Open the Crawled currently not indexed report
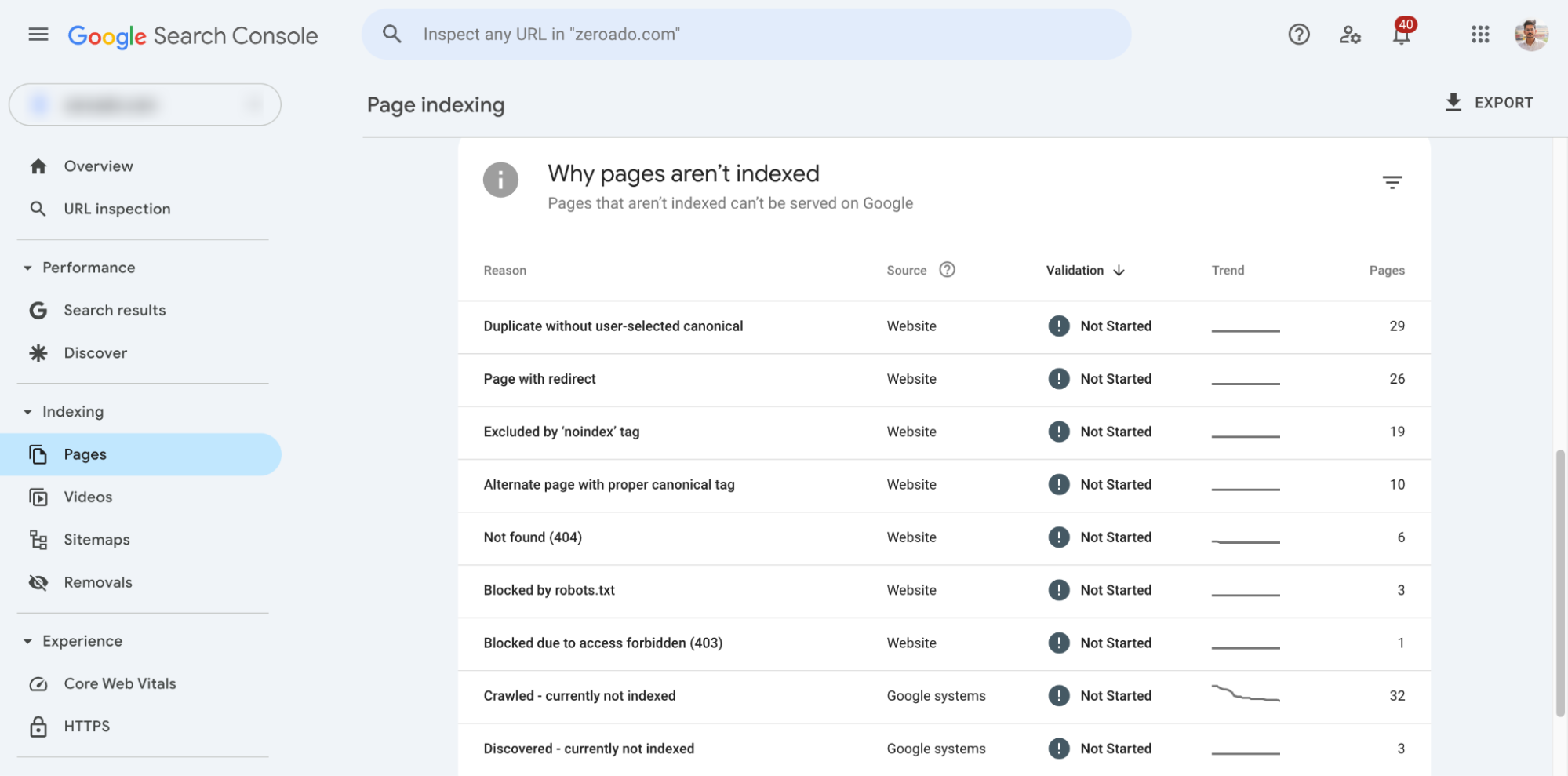 point(579,695)
